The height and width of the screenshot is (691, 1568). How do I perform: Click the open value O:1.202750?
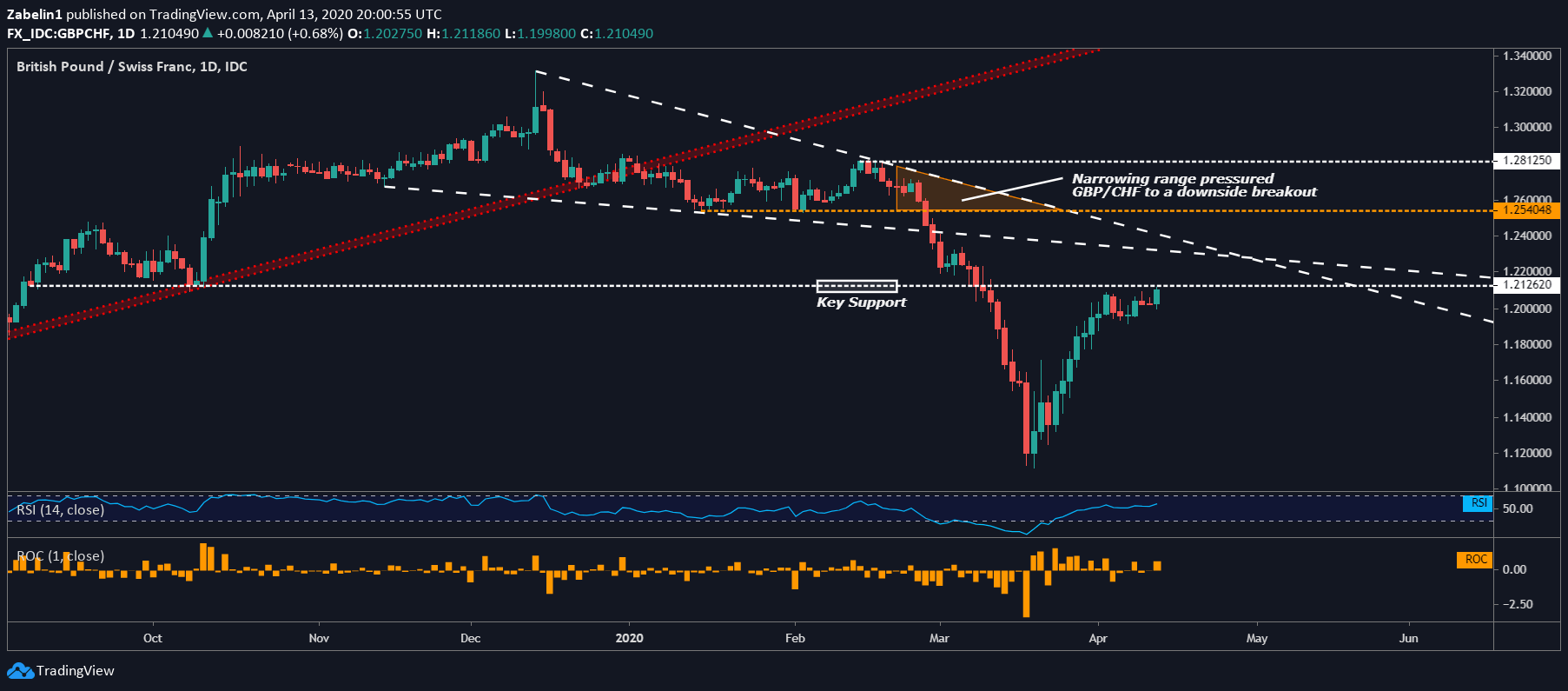coord(385,33)
